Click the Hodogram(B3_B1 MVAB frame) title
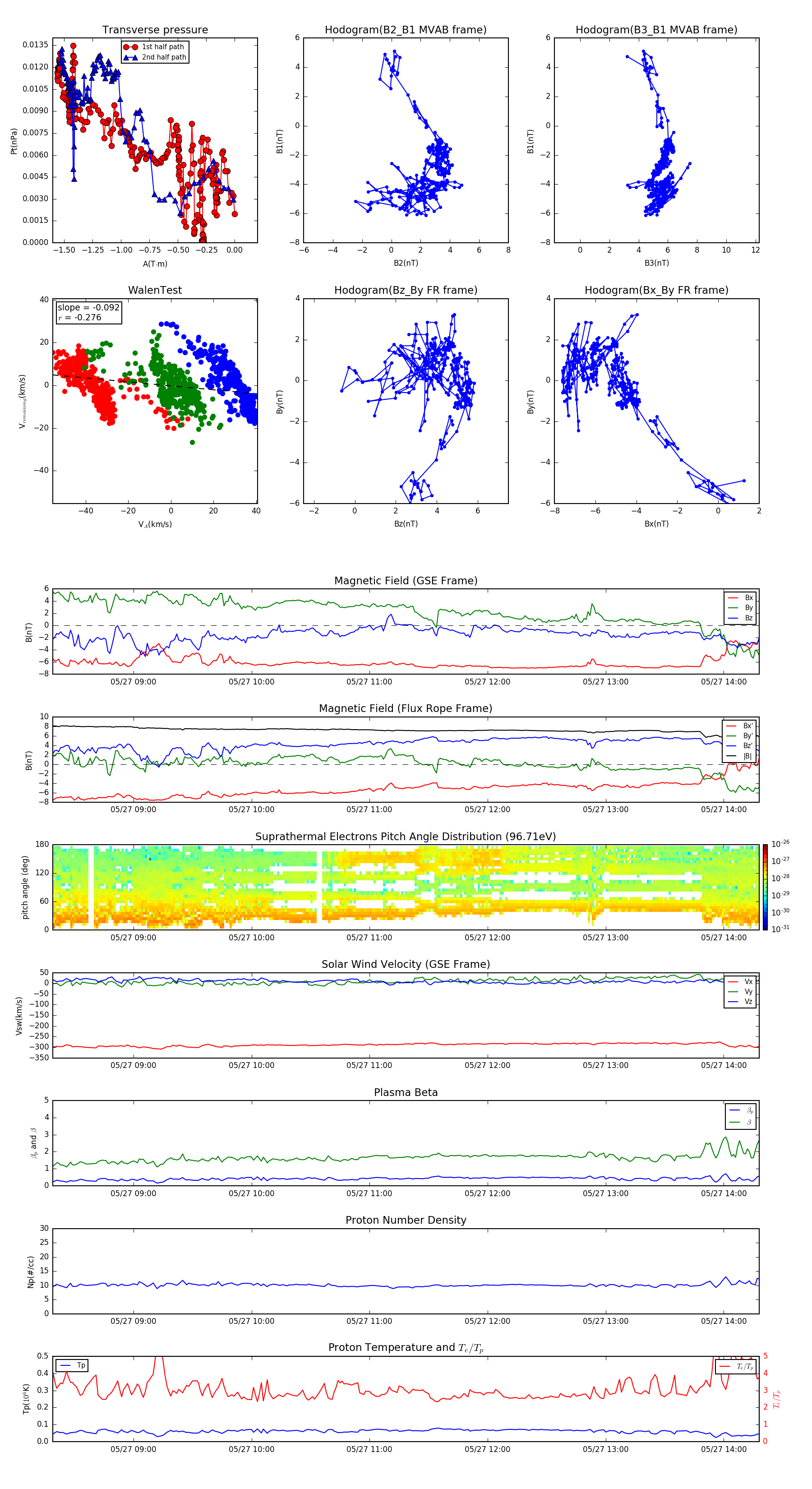This screenshot has height=1489, width=812. click(x=656, y=29)
